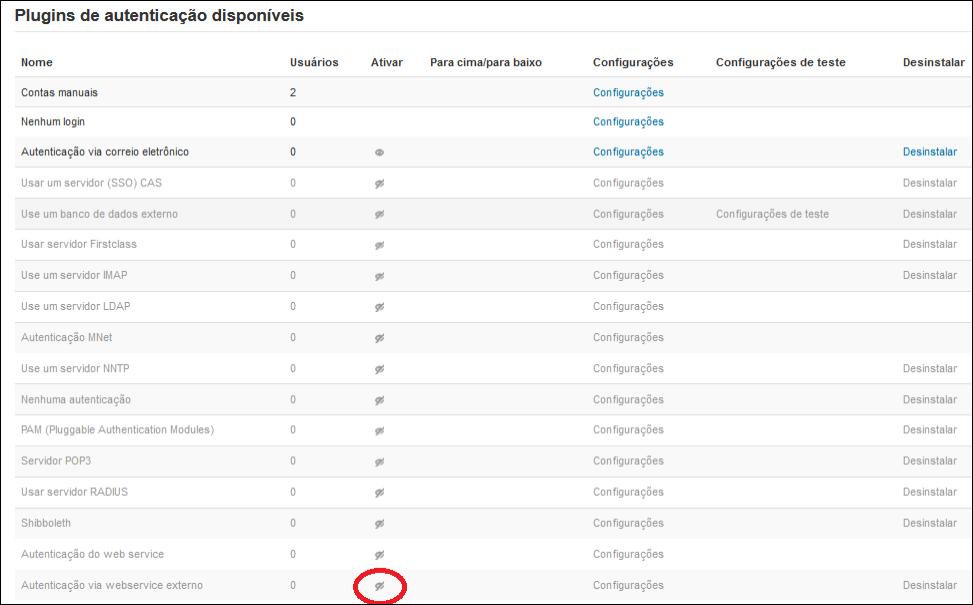Viewport: 973px width, 605px height.
Task: Disable Autenticação via correio eletrônico eye icon
Action: (x=379, y=152)
